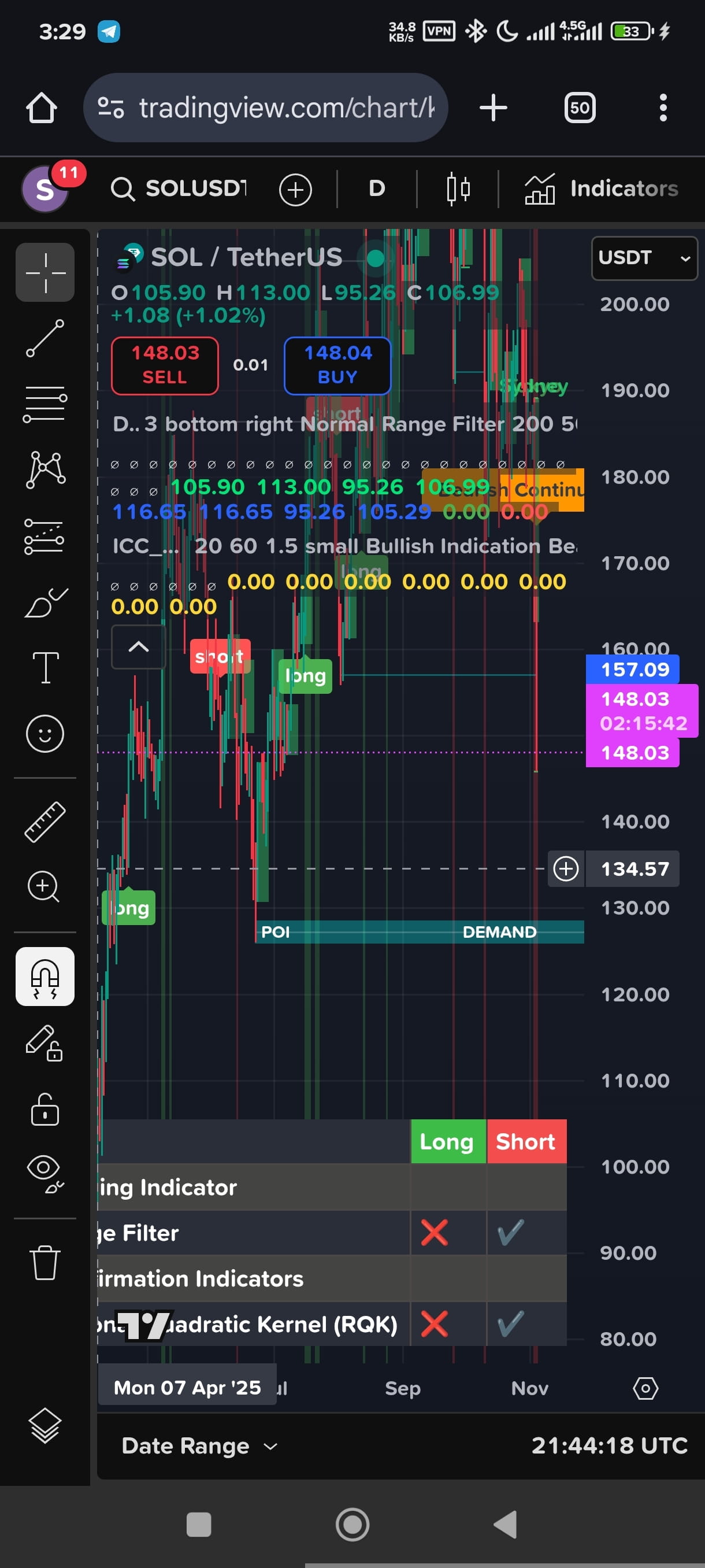This screenshot has width=705, height=1568.
Task: Click the check mark in Range Filter row
Action: coord(511,1233)
